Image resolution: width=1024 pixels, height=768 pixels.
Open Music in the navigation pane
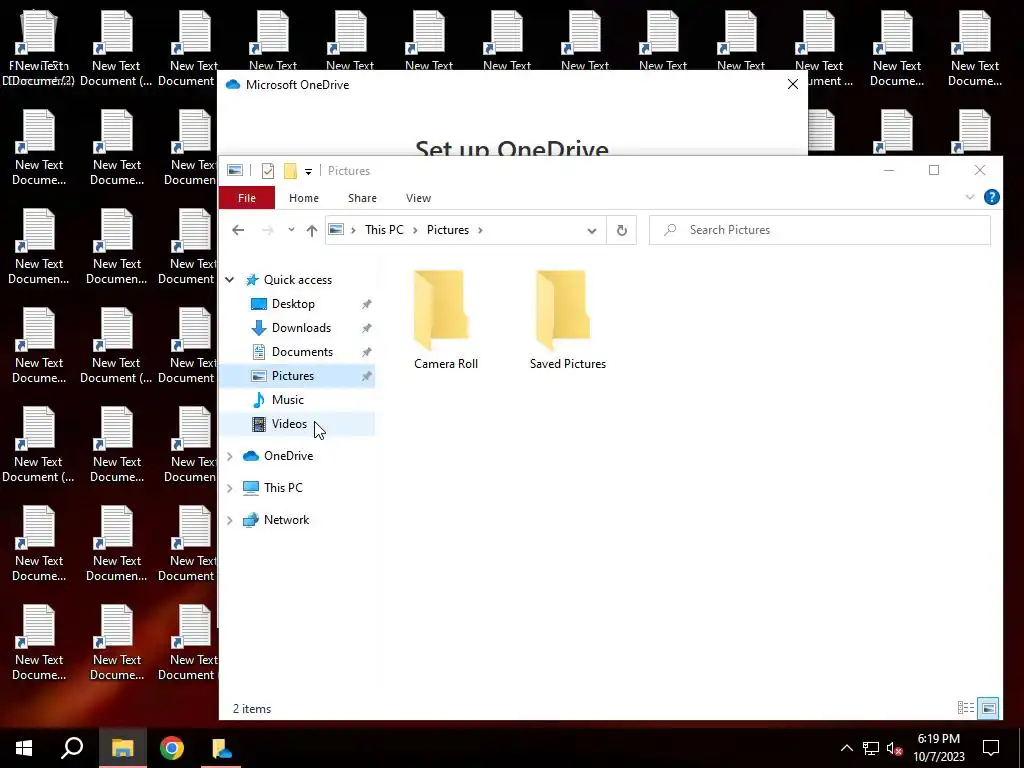click(287, 400)
